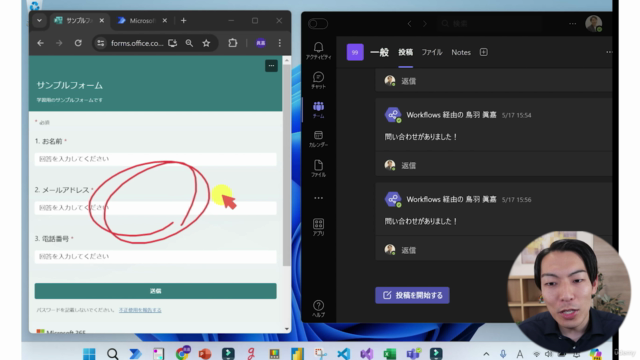Select the ファイル tab in the channel

tap(432, 52)
